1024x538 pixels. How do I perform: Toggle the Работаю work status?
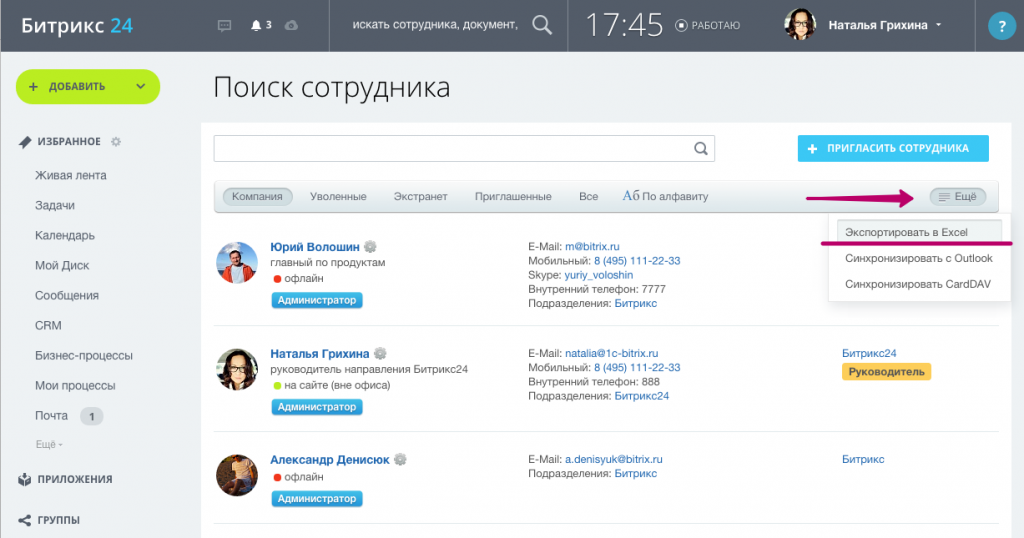click(x=708, y=25)
